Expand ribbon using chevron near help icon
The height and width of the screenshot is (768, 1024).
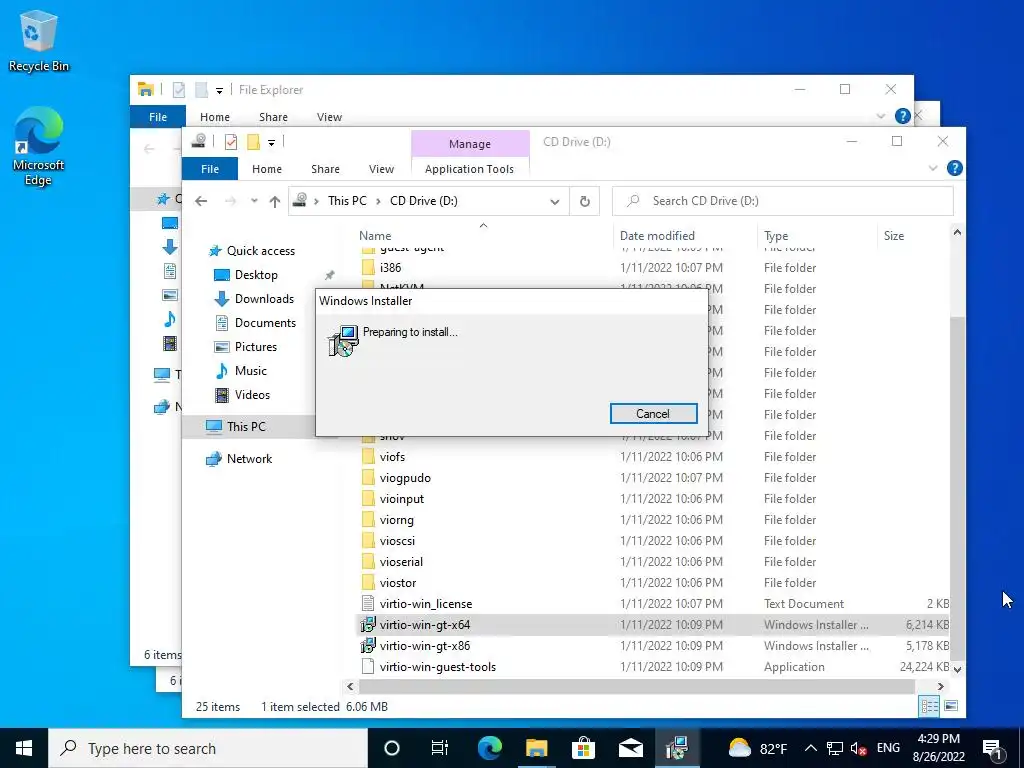click(933, 168)
